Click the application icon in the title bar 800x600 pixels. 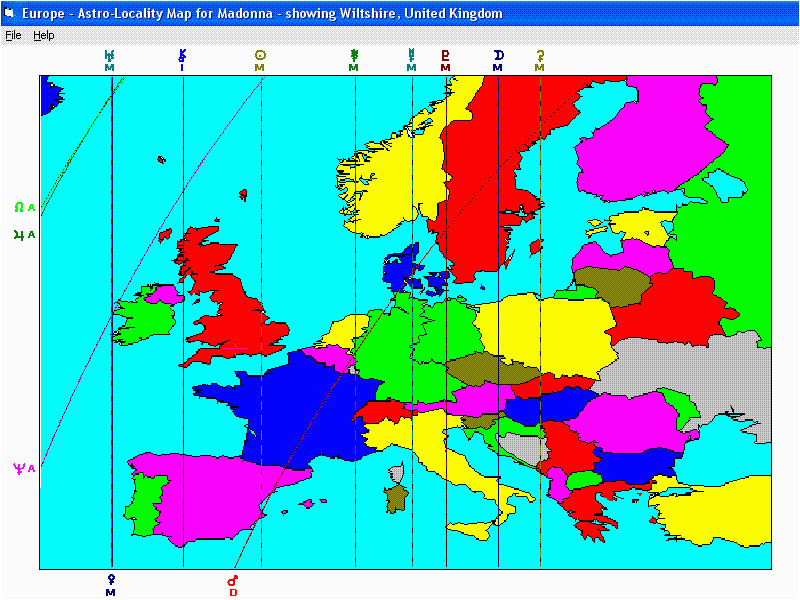click(10, 13)
